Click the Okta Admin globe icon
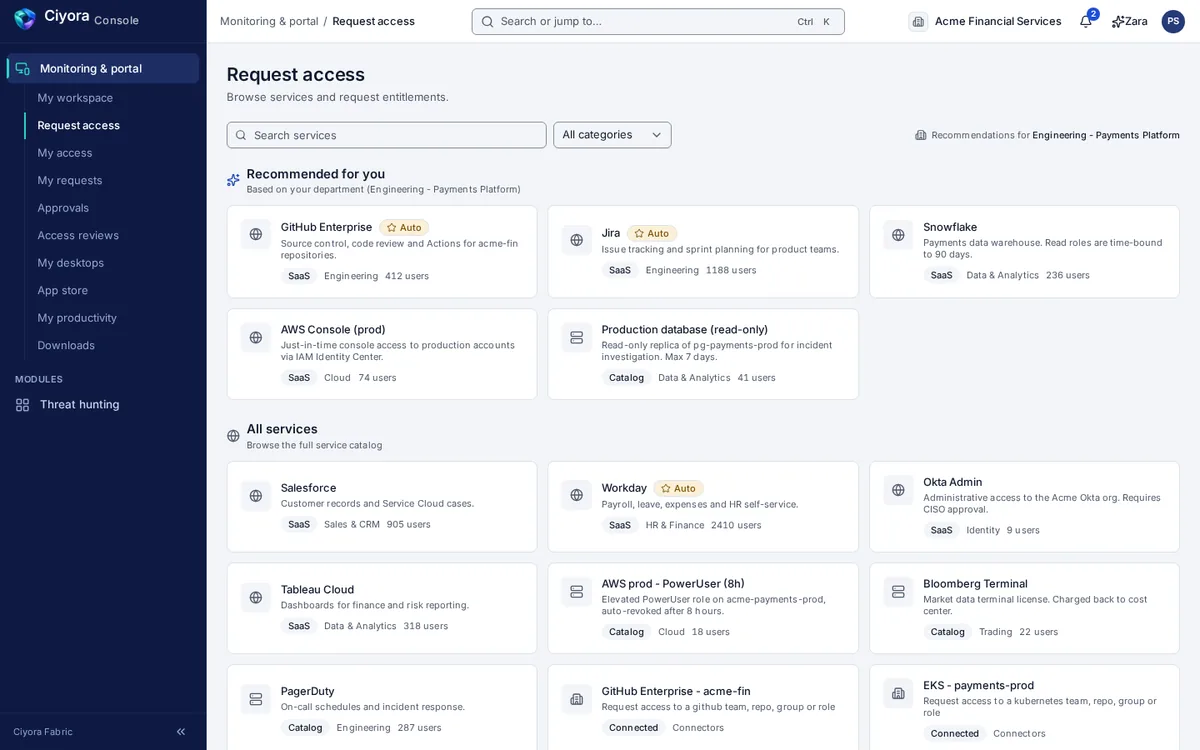This screenshot has height=750, width=1200. point(898,490)
